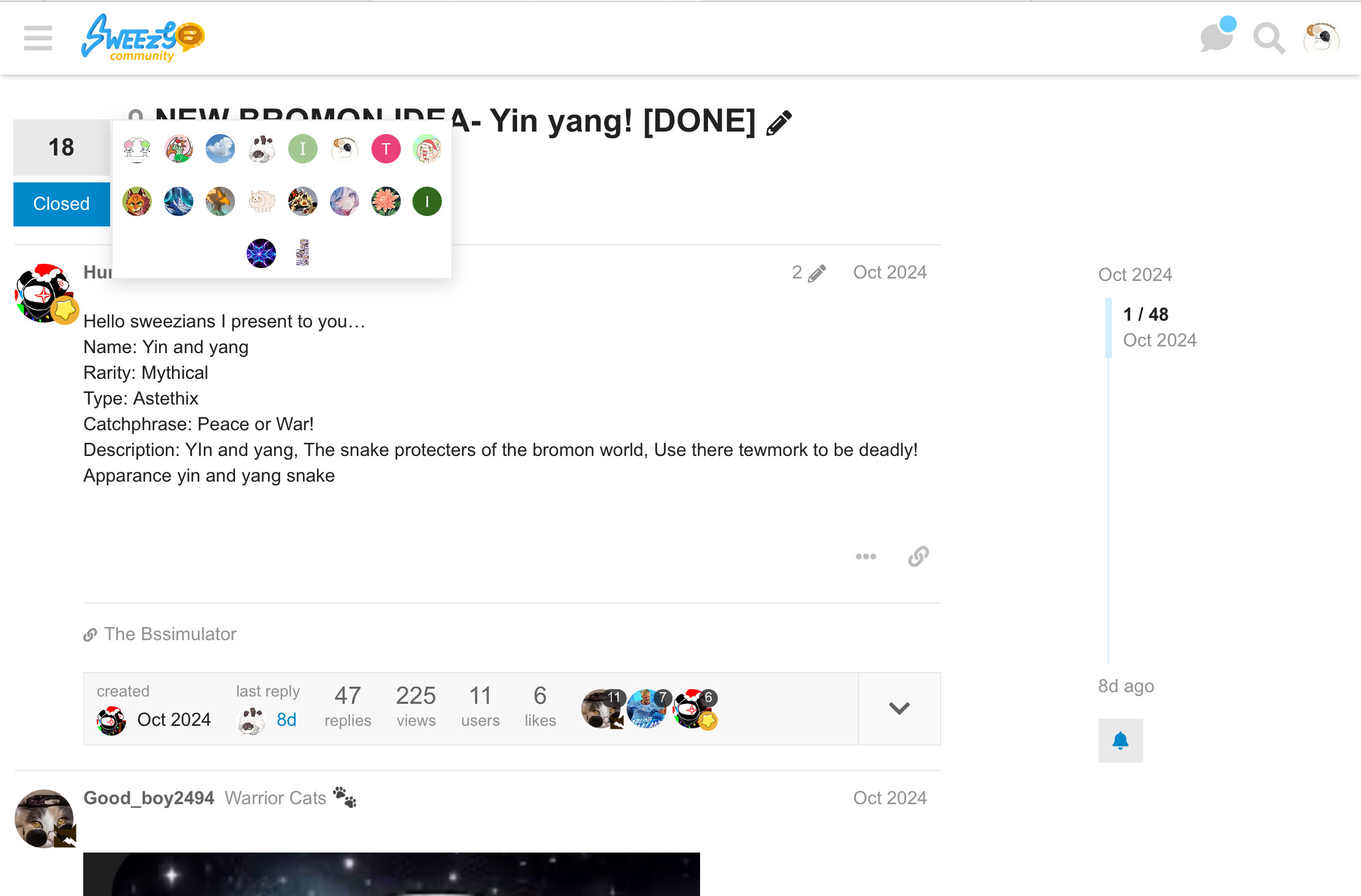The image size is (1361, 896).
Task: Click the first post's Oct 2024 date
Action: click(x=890, y=272)
